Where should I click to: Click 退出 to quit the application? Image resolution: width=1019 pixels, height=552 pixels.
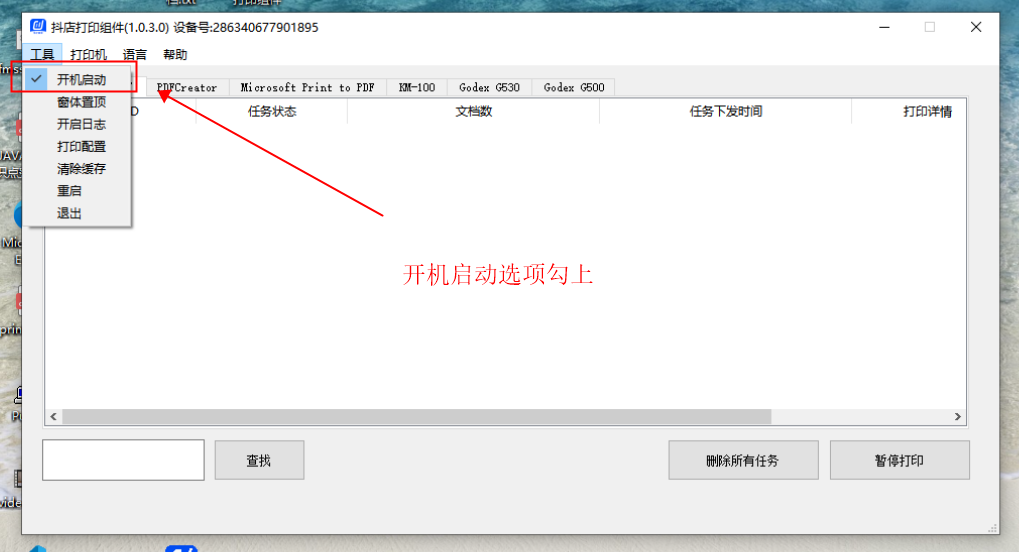pos(69,213)
